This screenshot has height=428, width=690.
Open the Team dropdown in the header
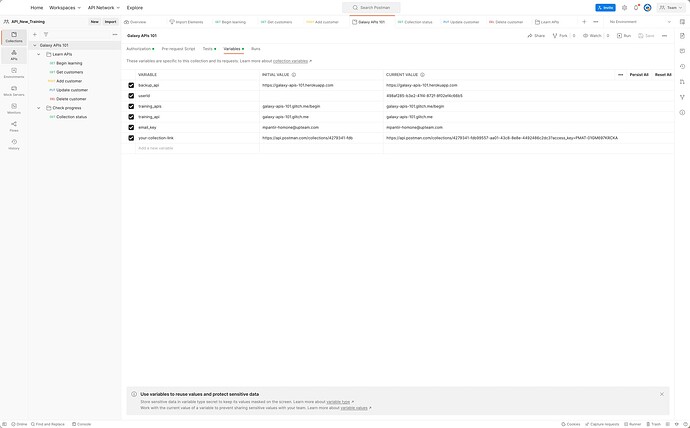[671, 8]
